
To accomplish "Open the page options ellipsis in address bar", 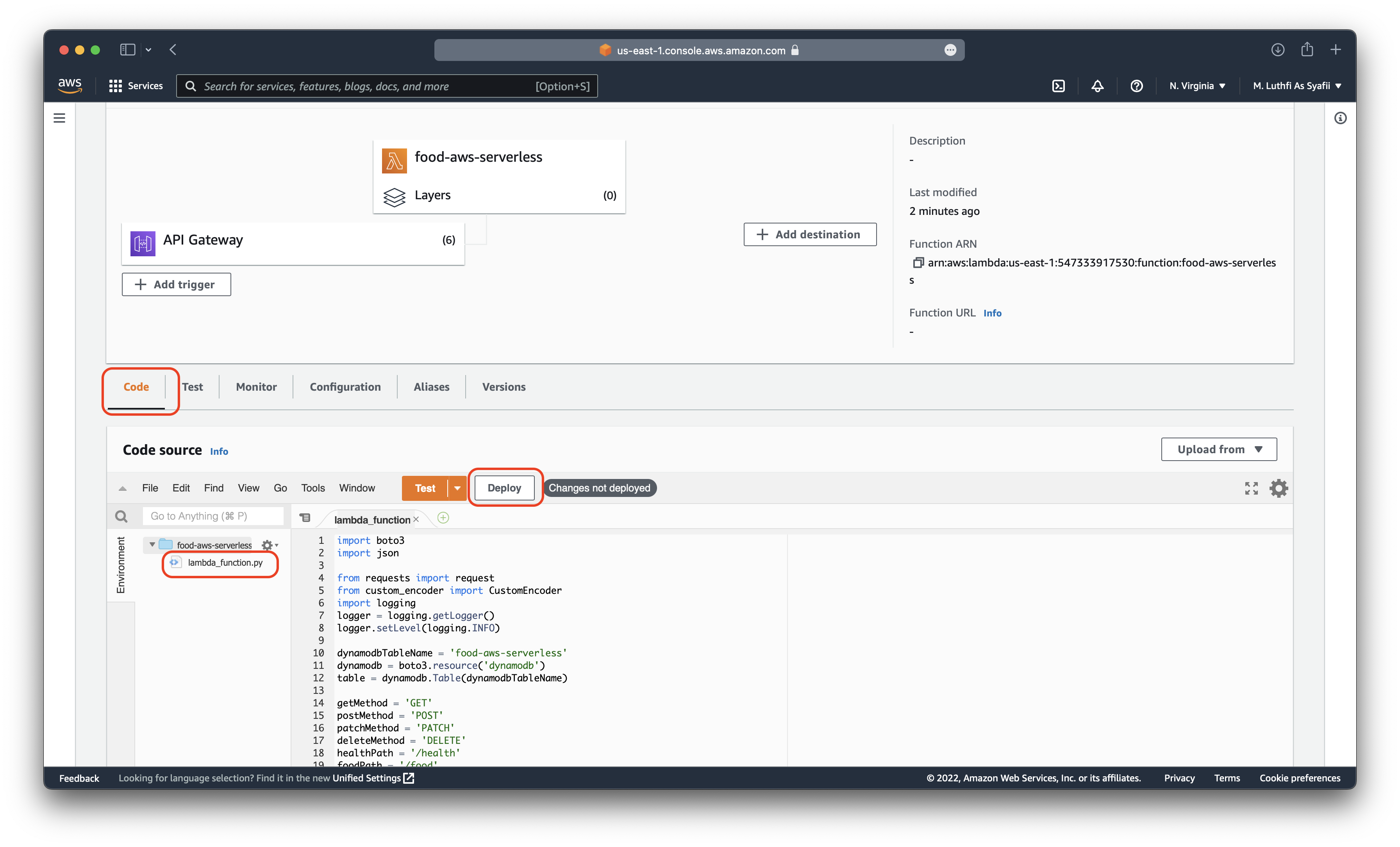I will [950, 50].
